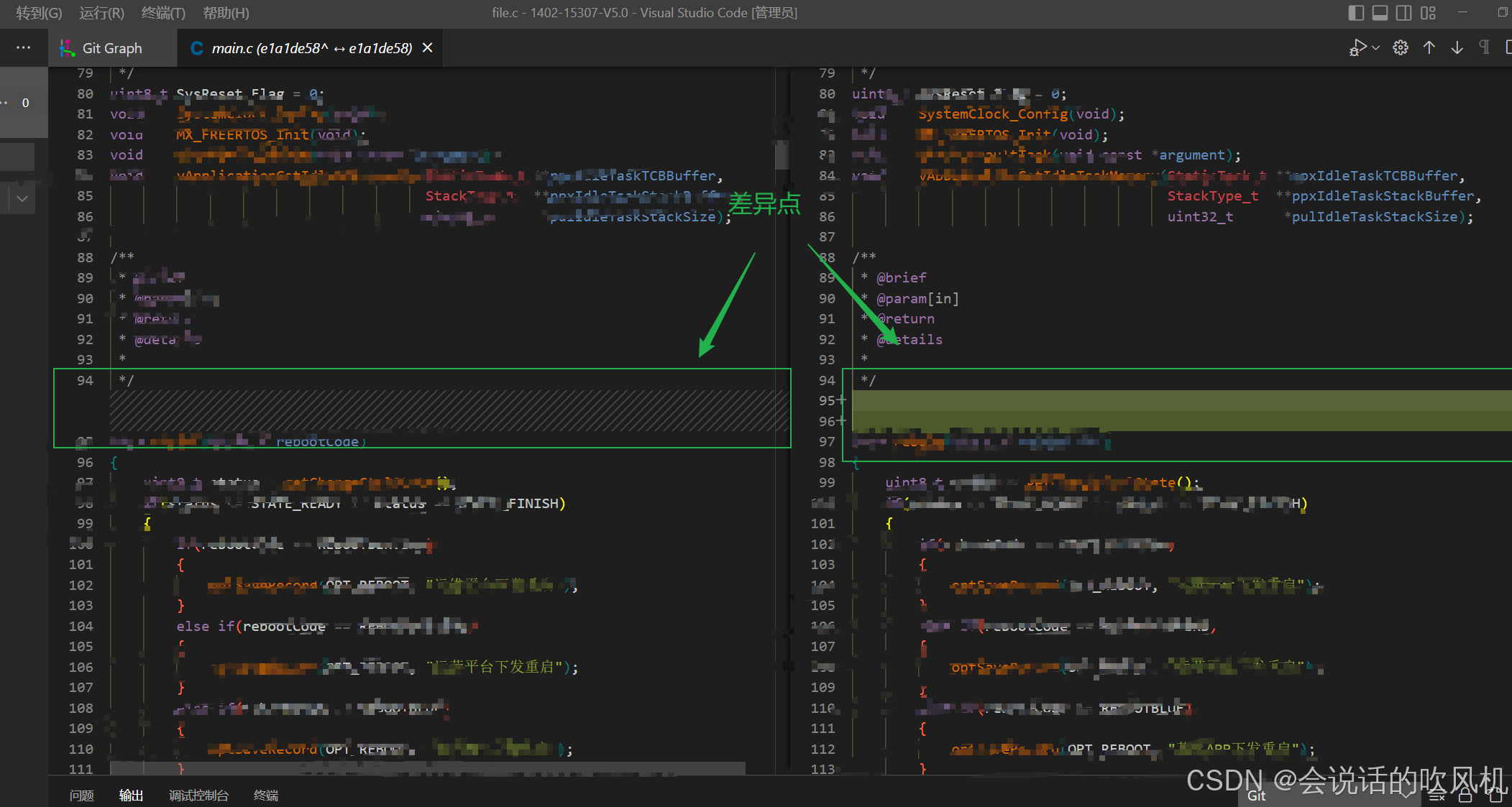Go to next change with down arrow
The image size is (1512, 807).
pos(1457,47)
